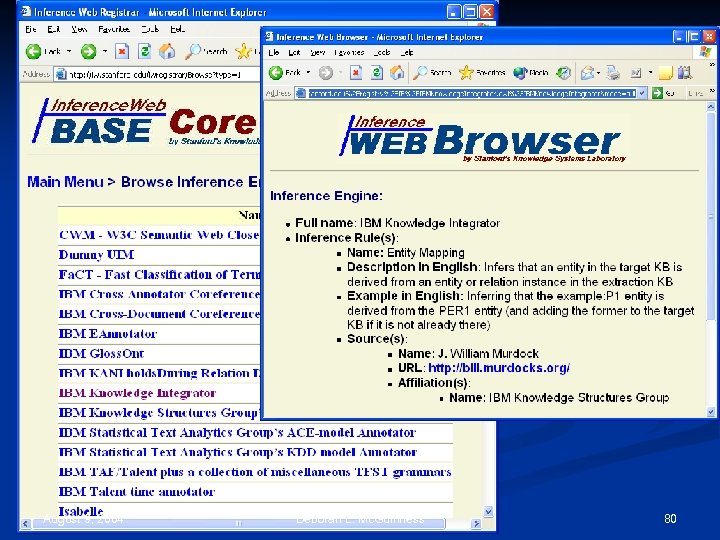Open Favorites menu in Inference Web Registrar window

[114, 29]
